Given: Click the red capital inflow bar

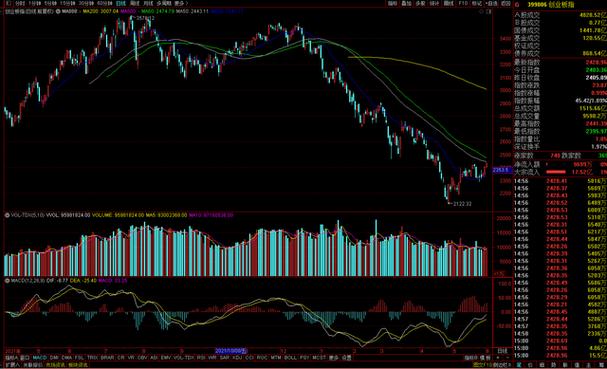Looking at the screenshot, I should click(556, 172).
